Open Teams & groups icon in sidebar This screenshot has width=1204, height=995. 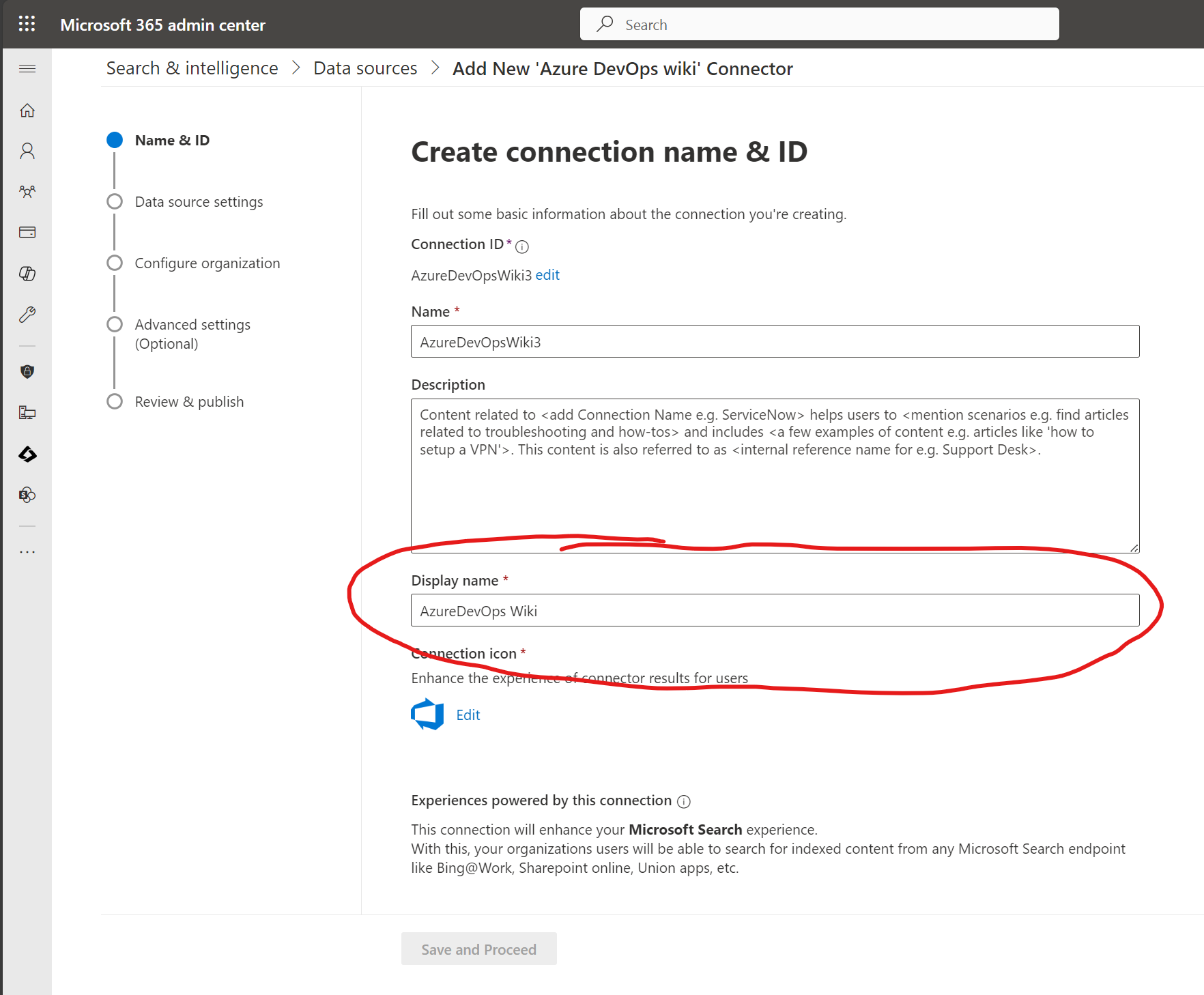27,192
